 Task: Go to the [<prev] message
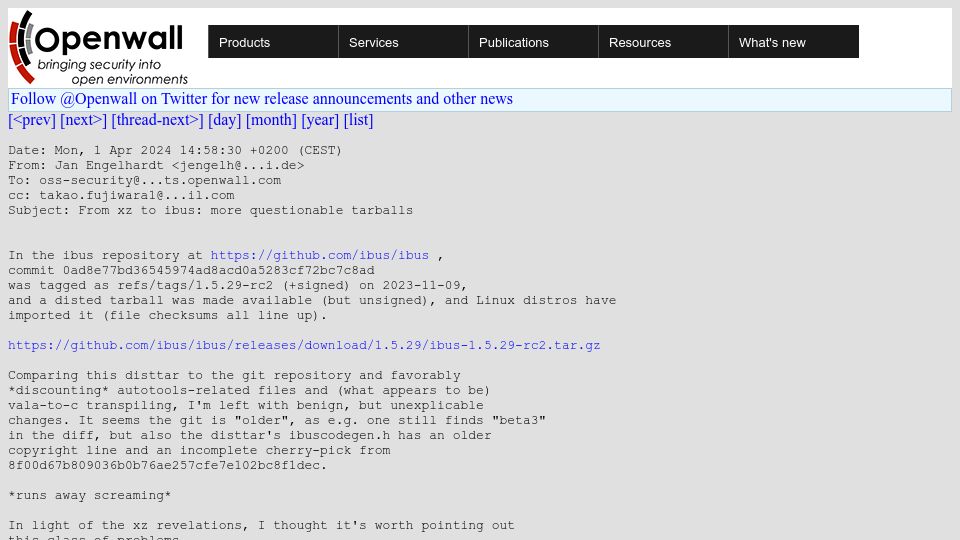[32, 120]
